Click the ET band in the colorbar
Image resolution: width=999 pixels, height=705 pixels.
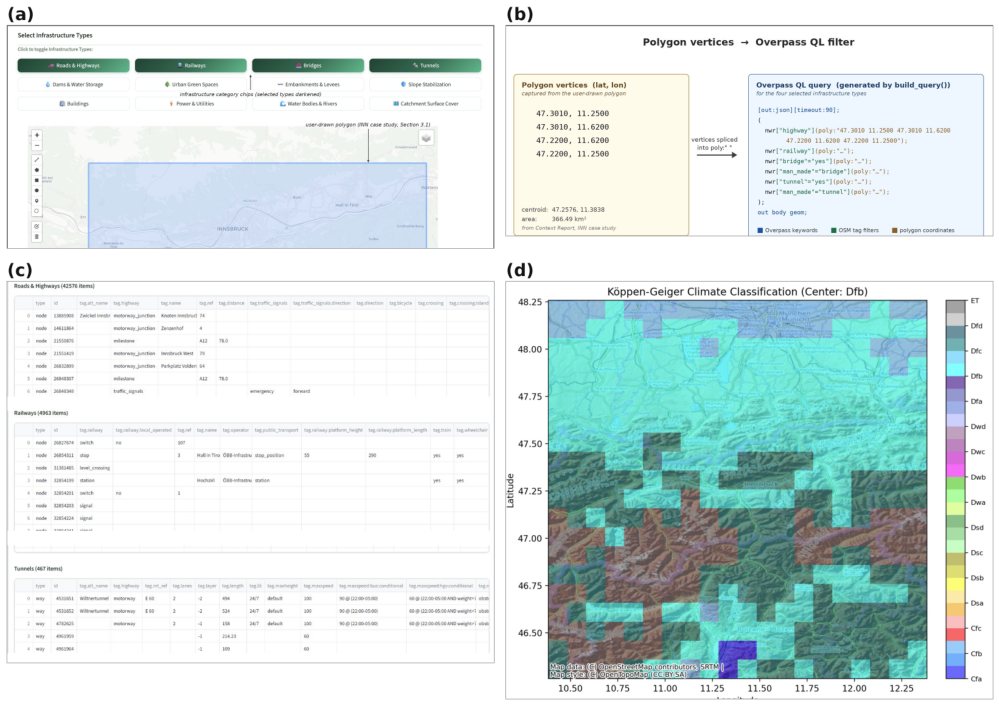click(955, 307)
